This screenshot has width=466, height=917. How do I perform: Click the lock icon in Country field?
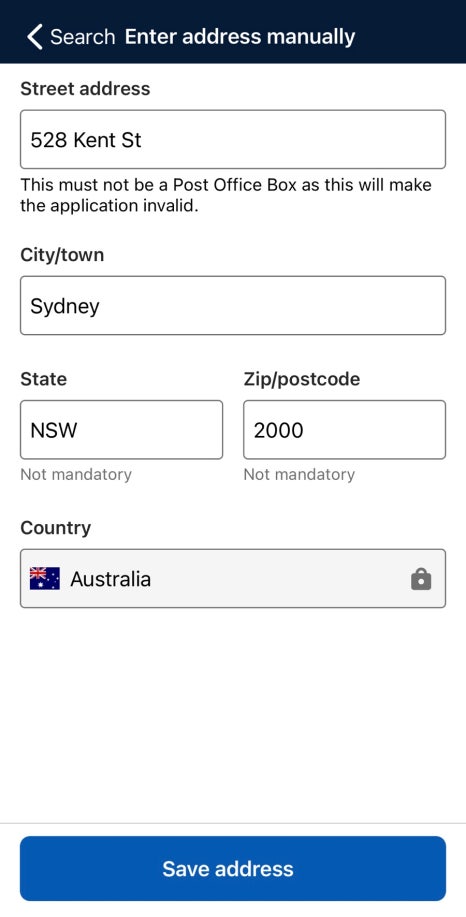coord(421,579)
